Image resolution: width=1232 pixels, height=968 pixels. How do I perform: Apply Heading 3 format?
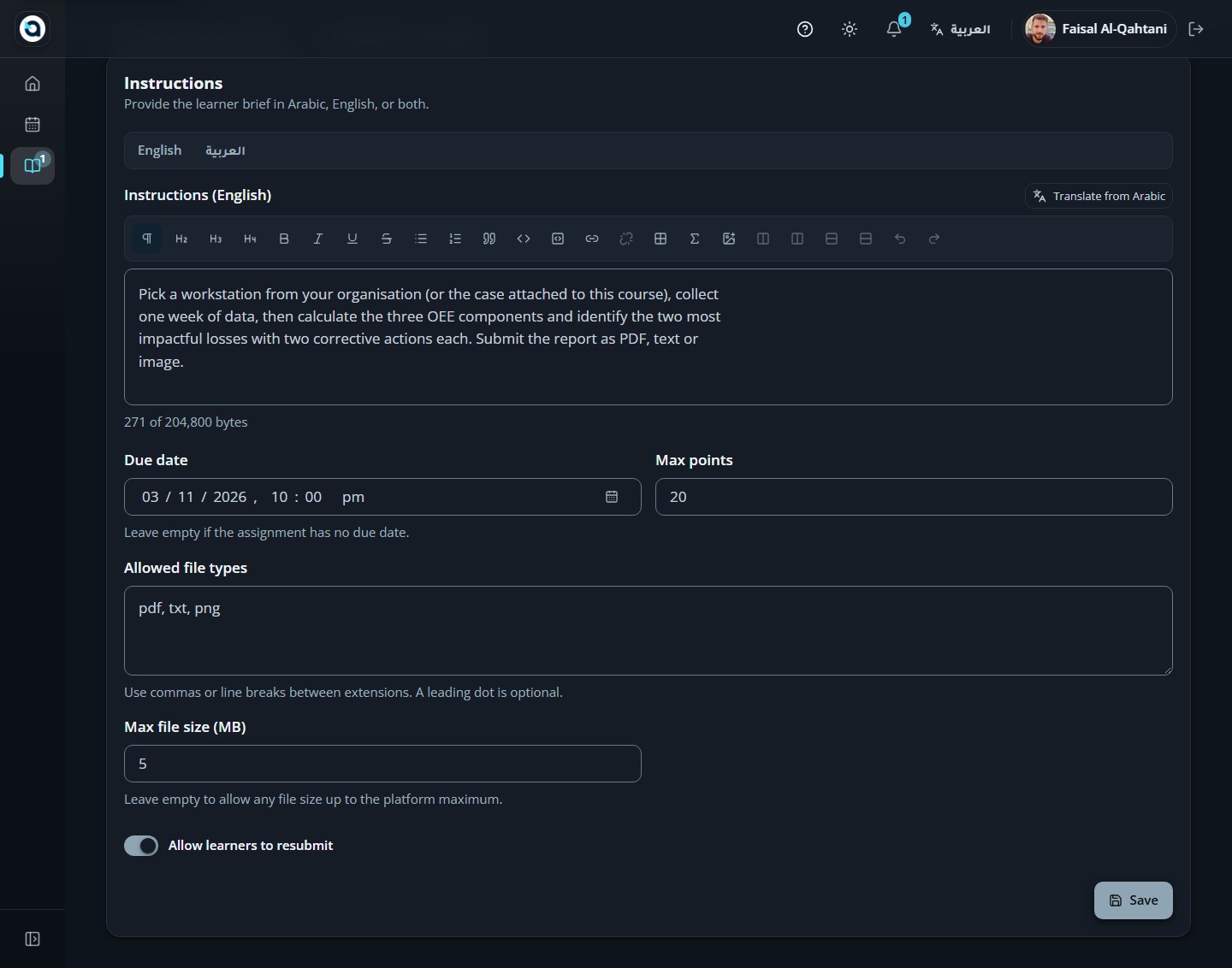click(x=216, y=239)
